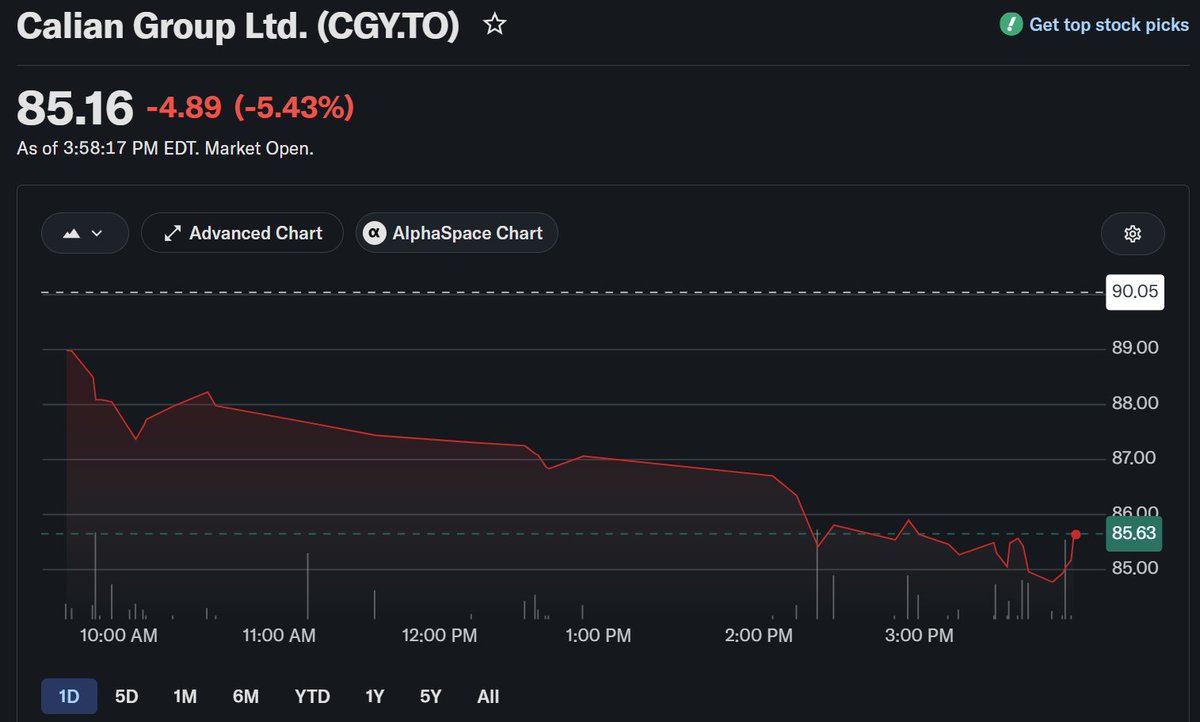Click the 1:00 PM axis label
The width and height of the screenshot is (1200, 722).
tap(598, 635)
